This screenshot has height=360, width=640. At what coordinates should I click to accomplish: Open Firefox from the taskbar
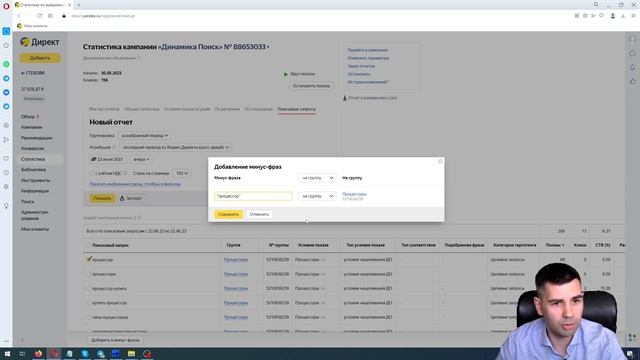pyautogui.click(x=38, y=353)
